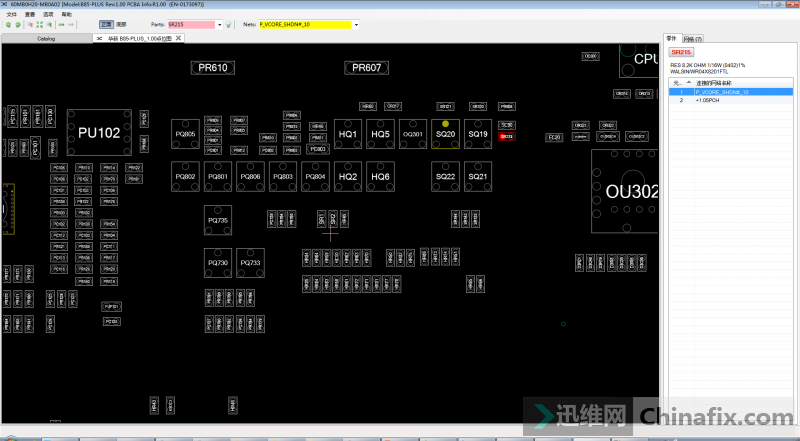Screen dimensions: 800x441
Task: Click the green back arrow icon
Action: pos(62,24)
